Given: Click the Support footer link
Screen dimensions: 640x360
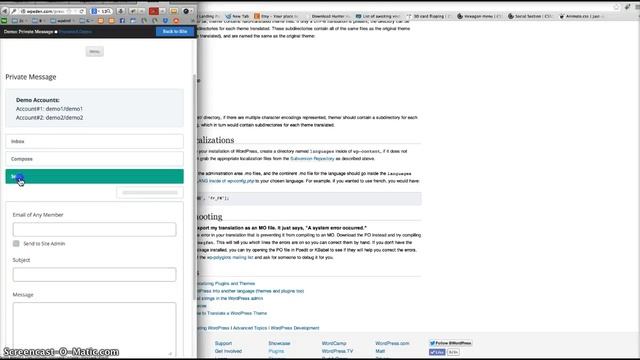Looking at the screenshot, I should (223, 343).
